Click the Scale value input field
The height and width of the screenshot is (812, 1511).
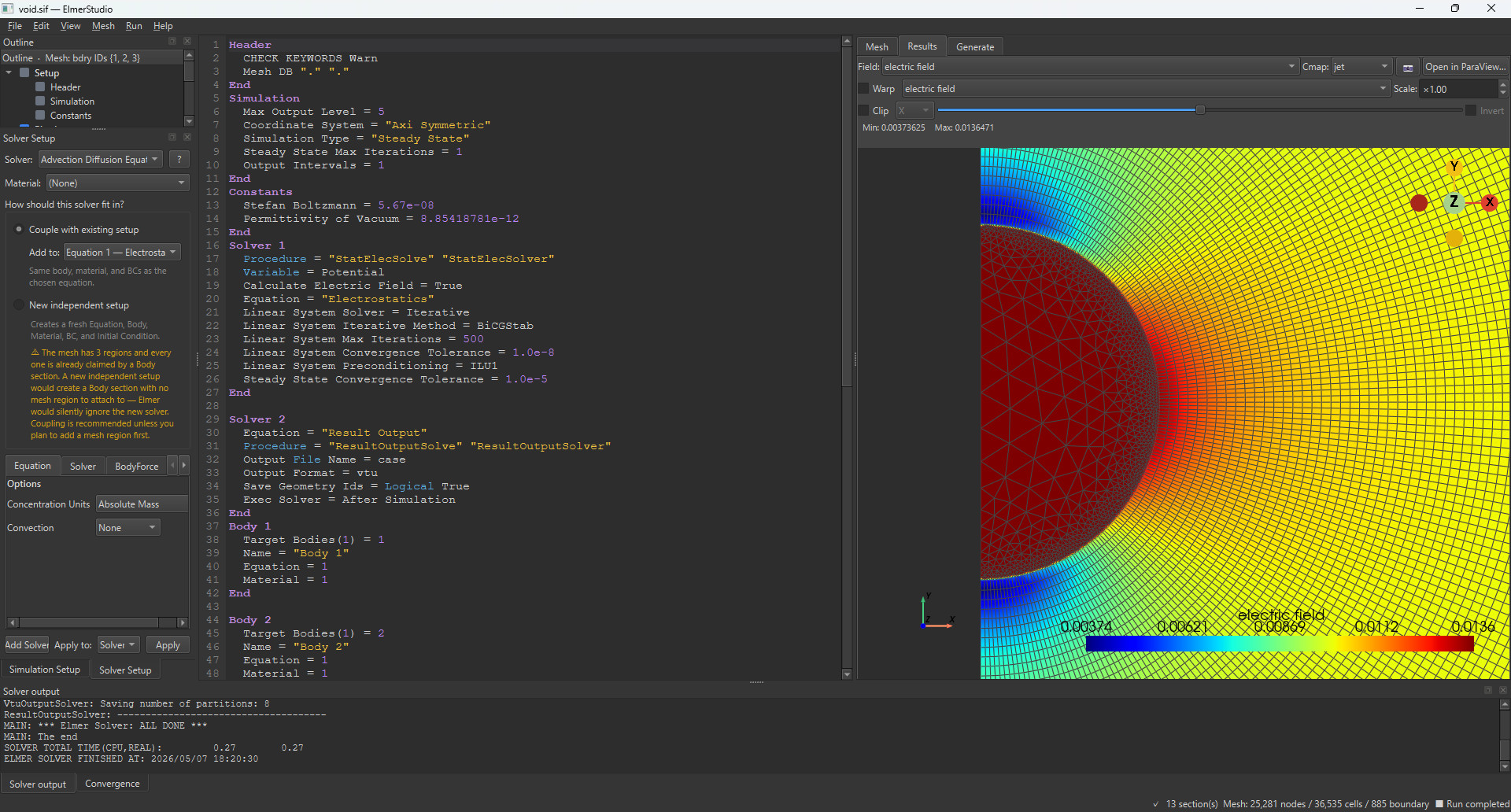click(1458, 89)
